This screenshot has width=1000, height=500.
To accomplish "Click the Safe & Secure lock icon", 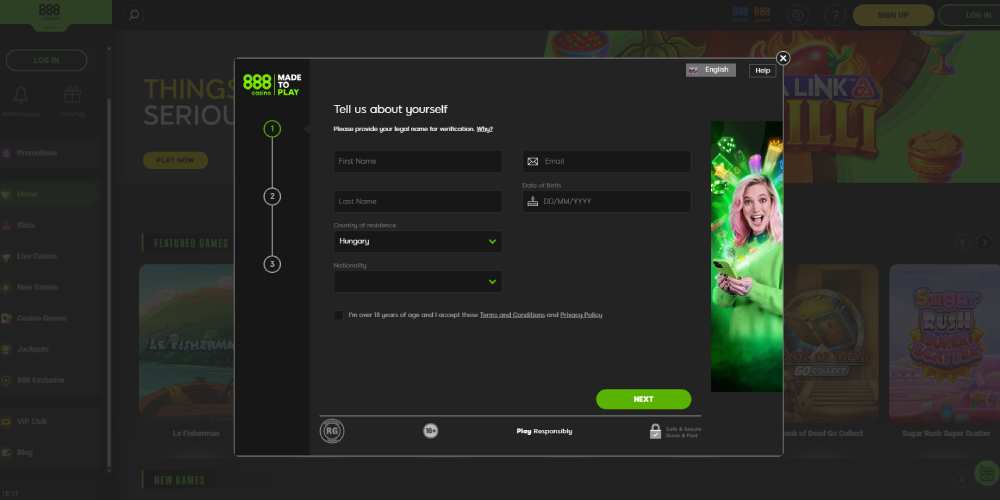I will point(656,432).
